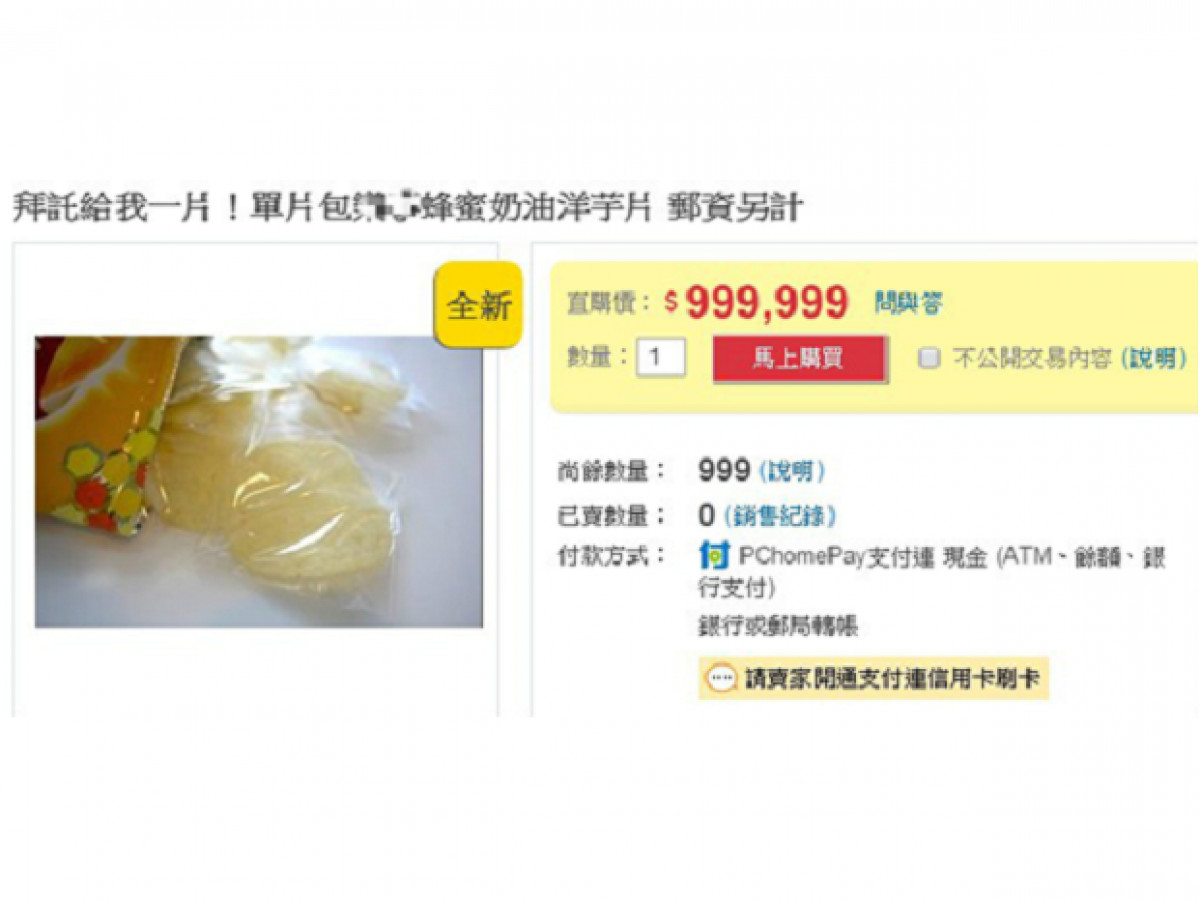Click the $999,999 price text

[x=757, y=302]
